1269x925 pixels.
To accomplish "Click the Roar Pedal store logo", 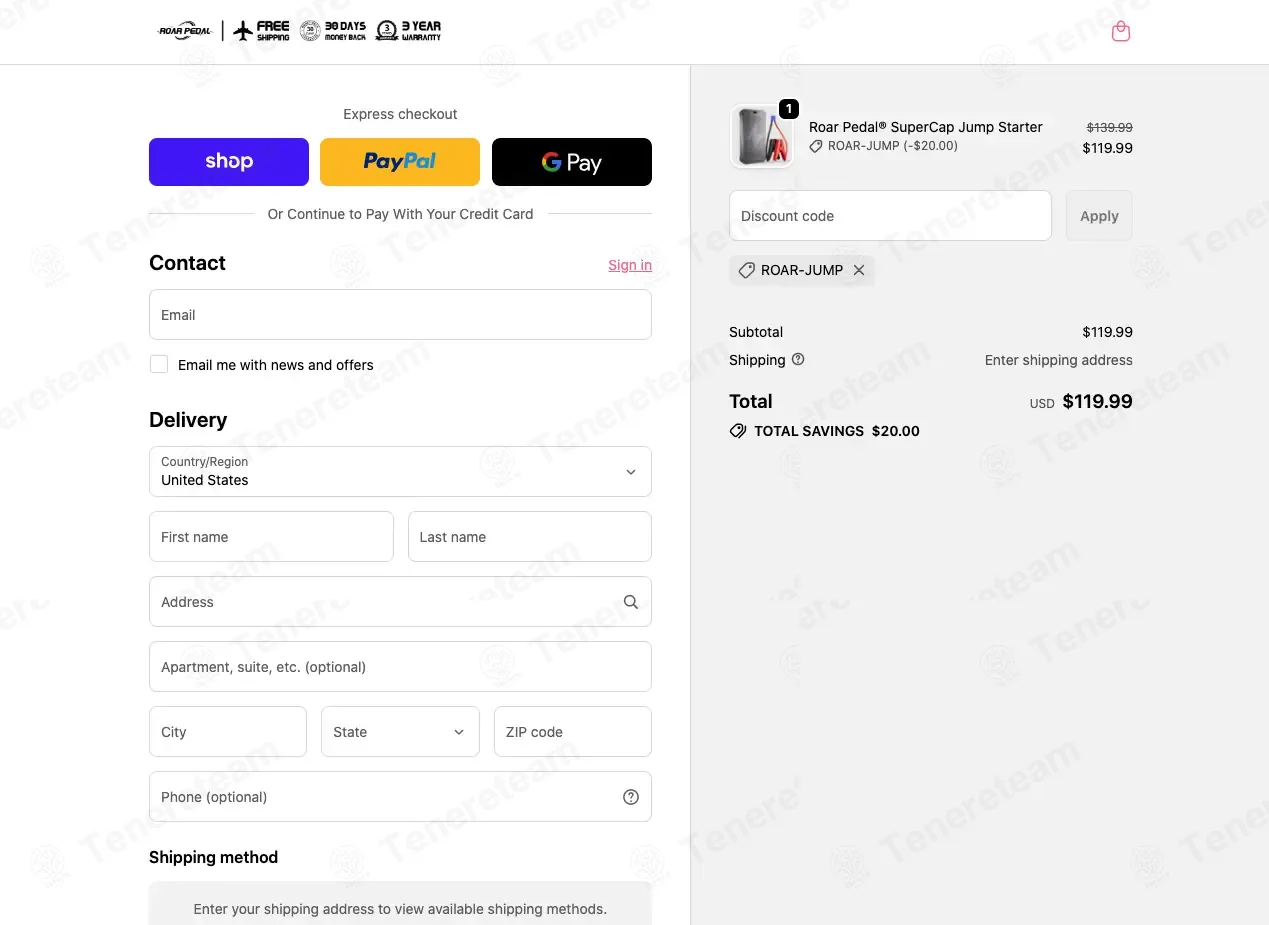I will point(186,31).
